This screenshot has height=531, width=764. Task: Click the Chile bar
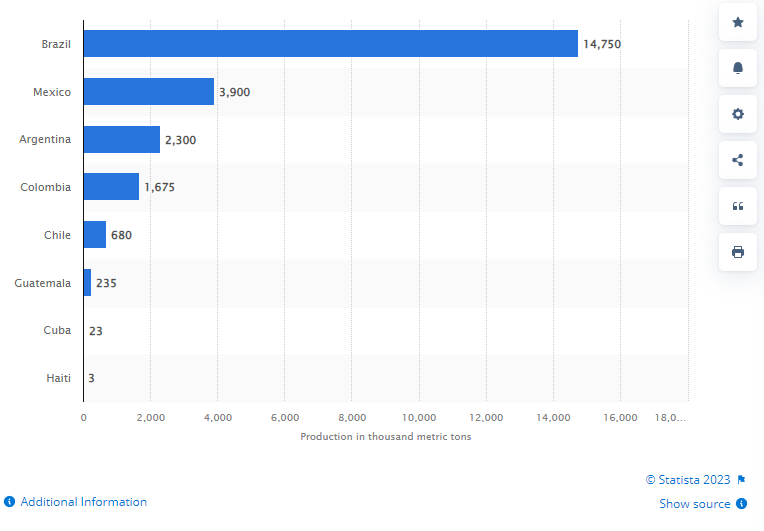(x=94, y=235)
